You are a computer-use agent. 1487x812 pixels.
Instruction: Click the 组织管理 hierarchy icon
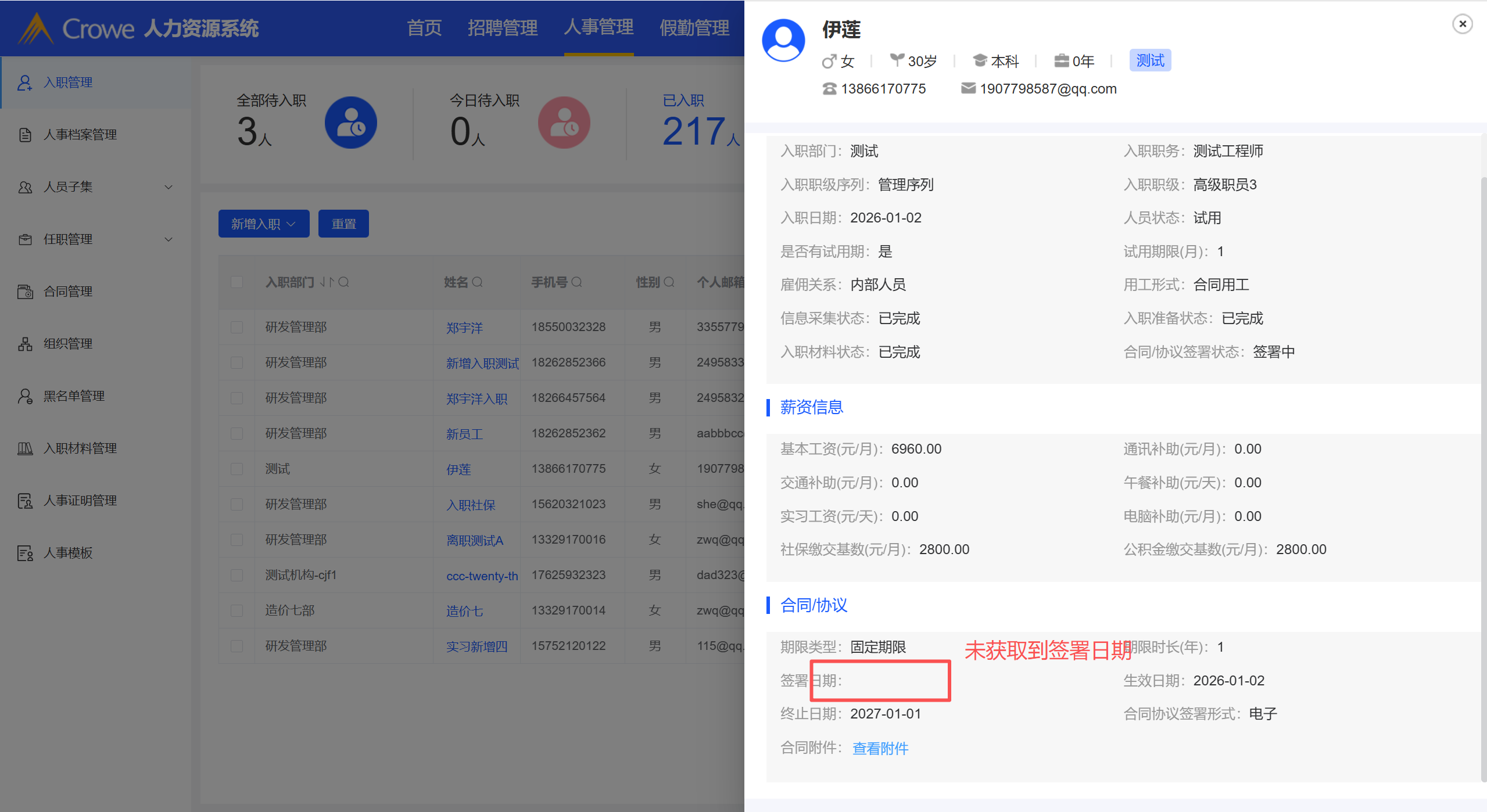25,344
